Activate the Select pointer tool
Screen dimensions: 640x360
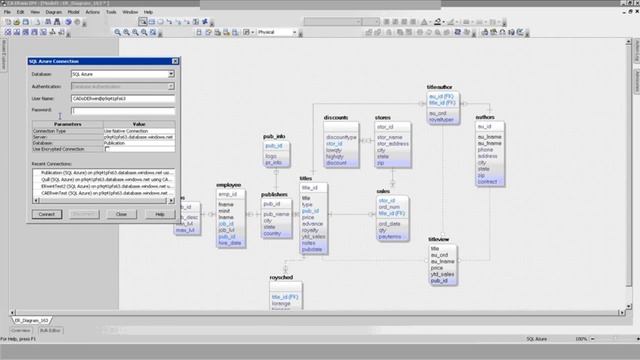[x=142, y=22]
